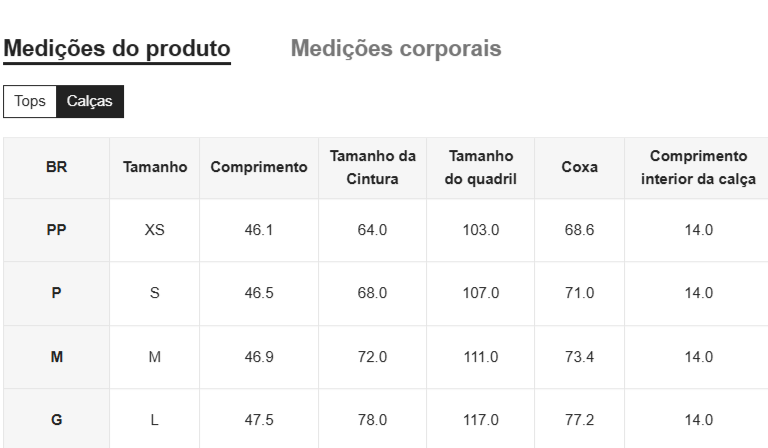
Task: Click the 117.0 hip value
Action: pos(481,420)
